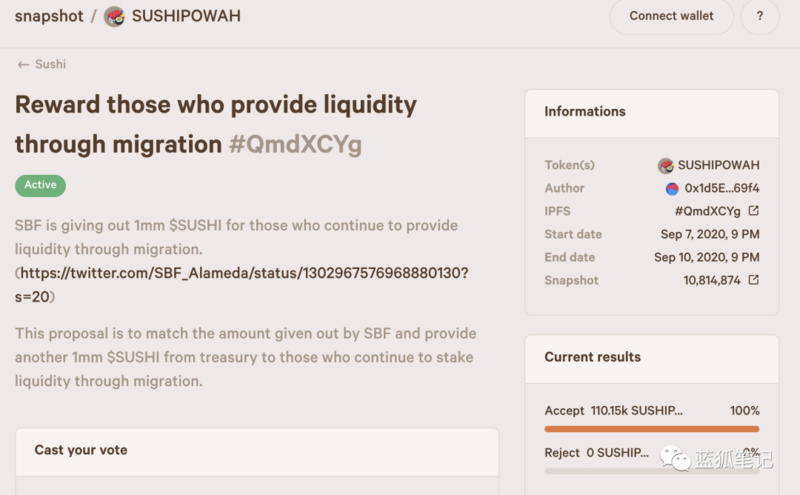The width and height of the screenshot is (800, 495).
Task: Click the Reject result row
Action: [x=652, y=453]
